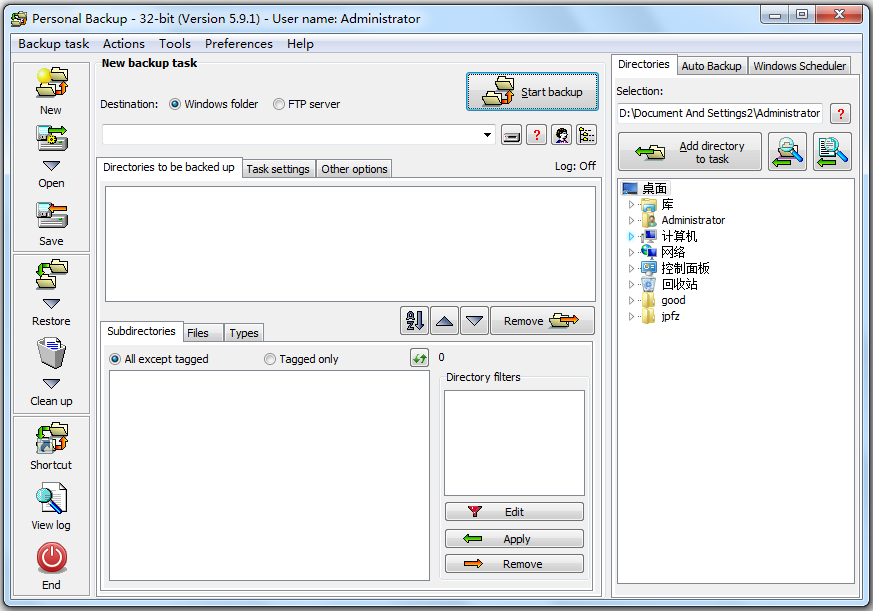Select the good folder in tree
This screenshot has height=611, width=873.
pos(673,300)
